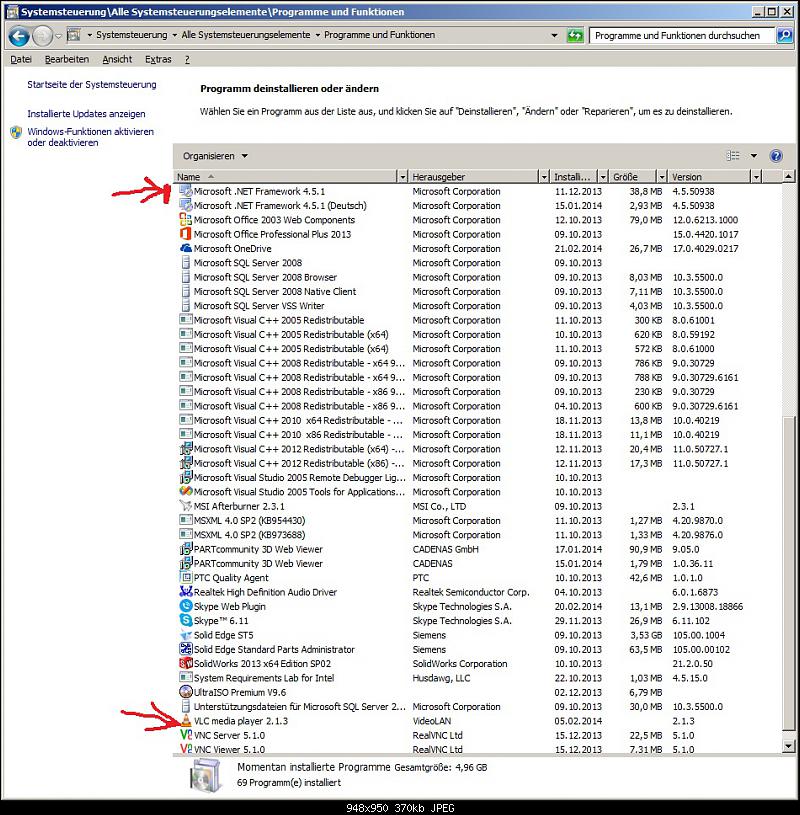The width and height of the screenshot is (800, 815).
Task: Open the view options dropdown arrow
Action: [x=754, y=155]
